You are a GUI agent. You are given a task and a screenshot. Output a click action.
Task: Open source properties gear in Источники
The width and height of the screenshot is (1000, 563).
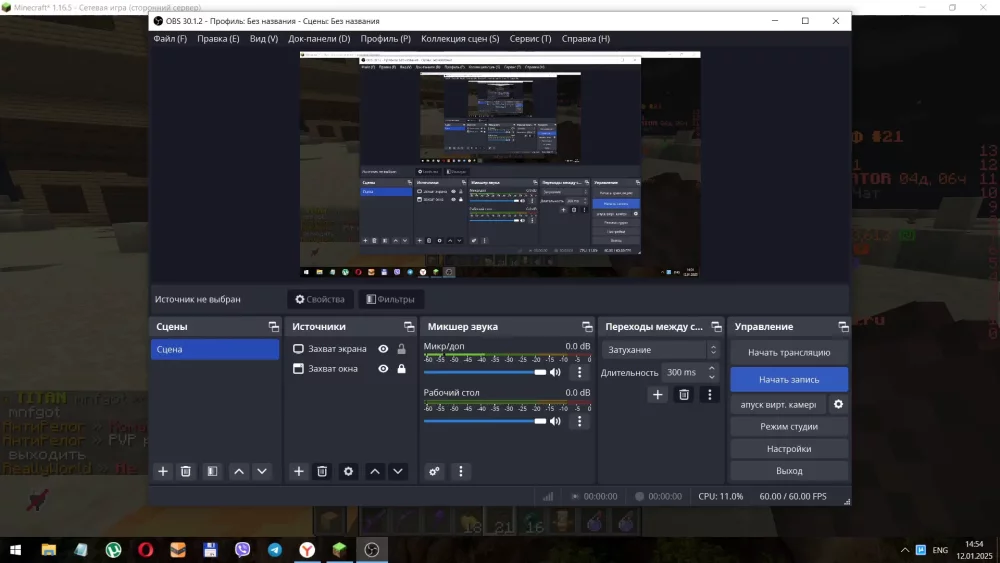(x=348, y=471)
